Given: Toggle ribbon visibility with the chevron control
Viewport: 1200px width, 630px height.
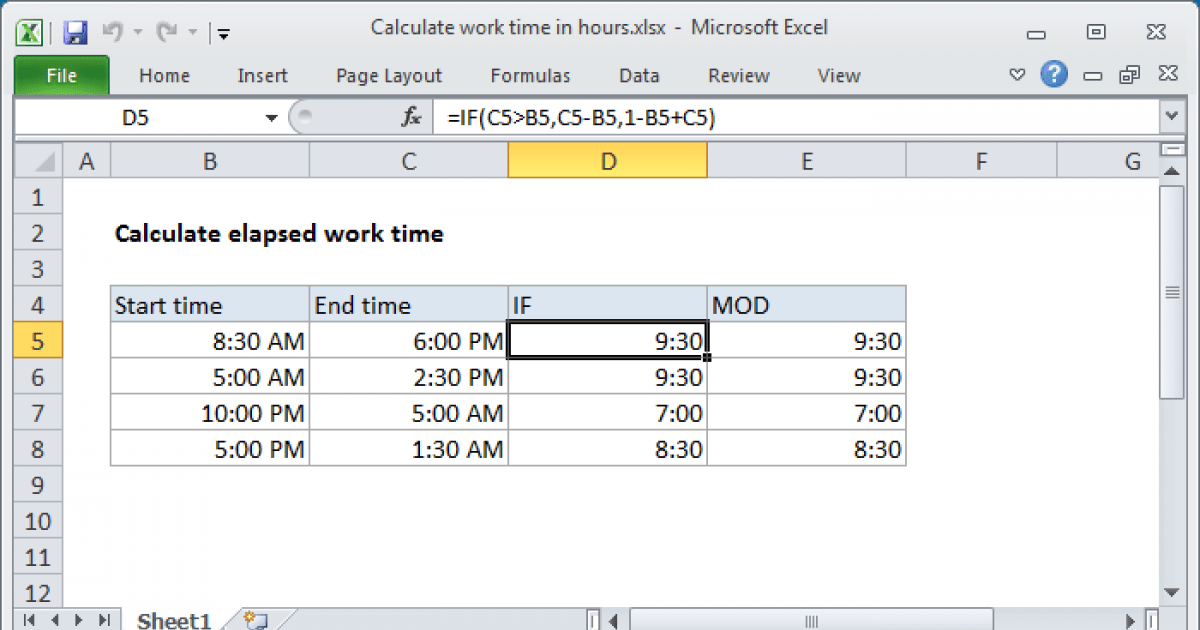Looking at the screenshot, I should click(1017, 74).
